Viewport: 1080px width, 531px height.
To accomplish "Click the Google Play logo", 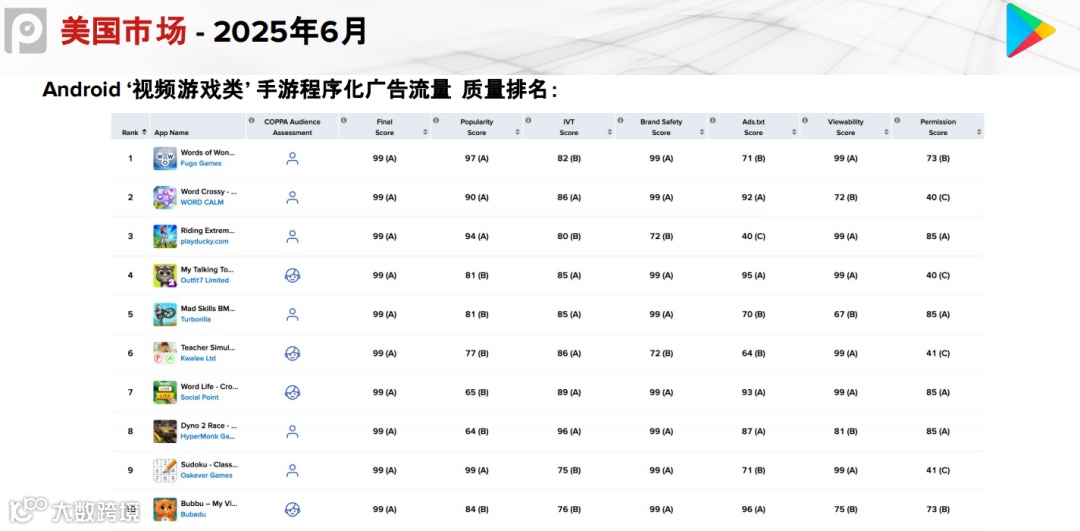I will tap(1030, 30).
